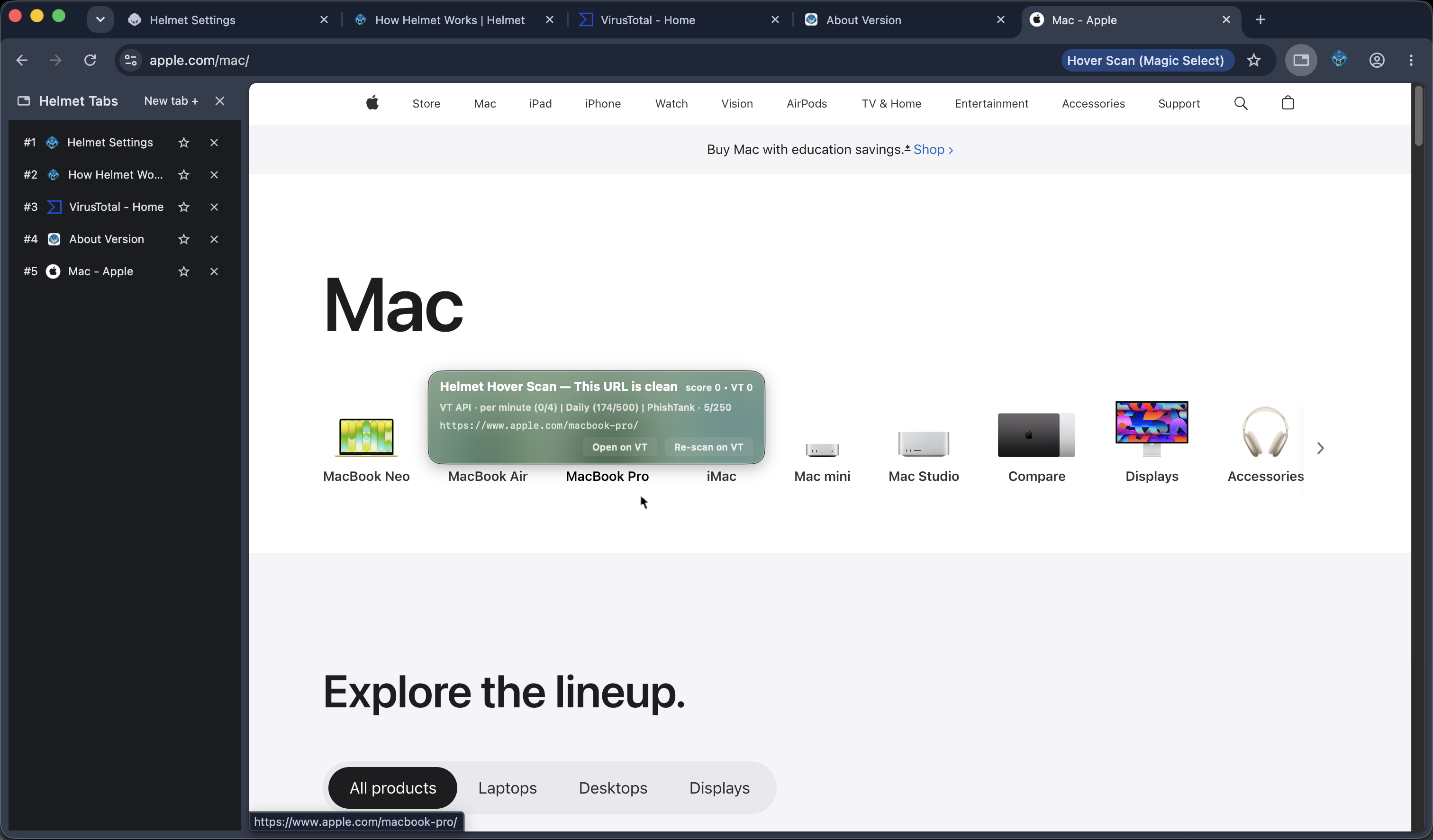Activate Hover Scan (Magic Select) chip
This screenshot has height=840, width=1433.
(1146, 60)
